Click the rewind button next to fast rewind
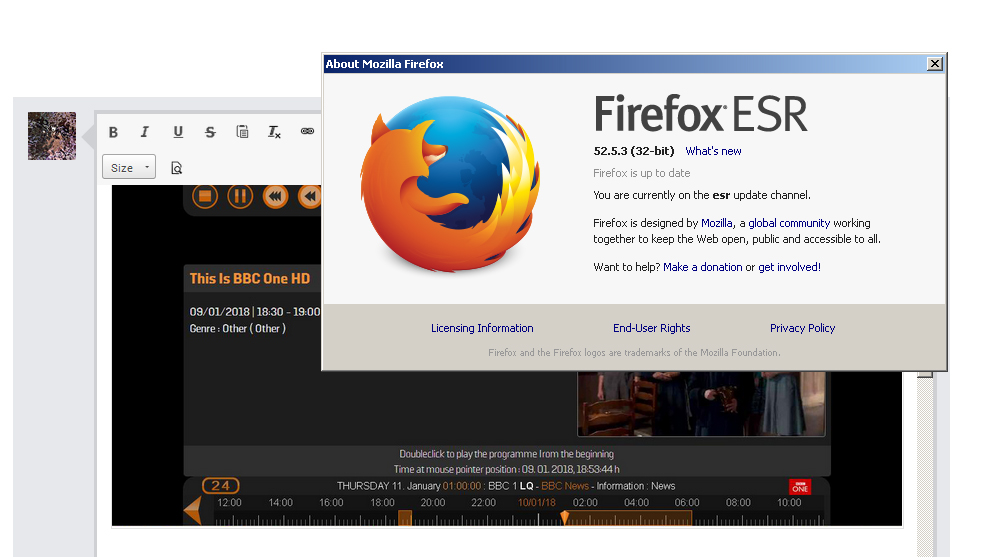 310,196
